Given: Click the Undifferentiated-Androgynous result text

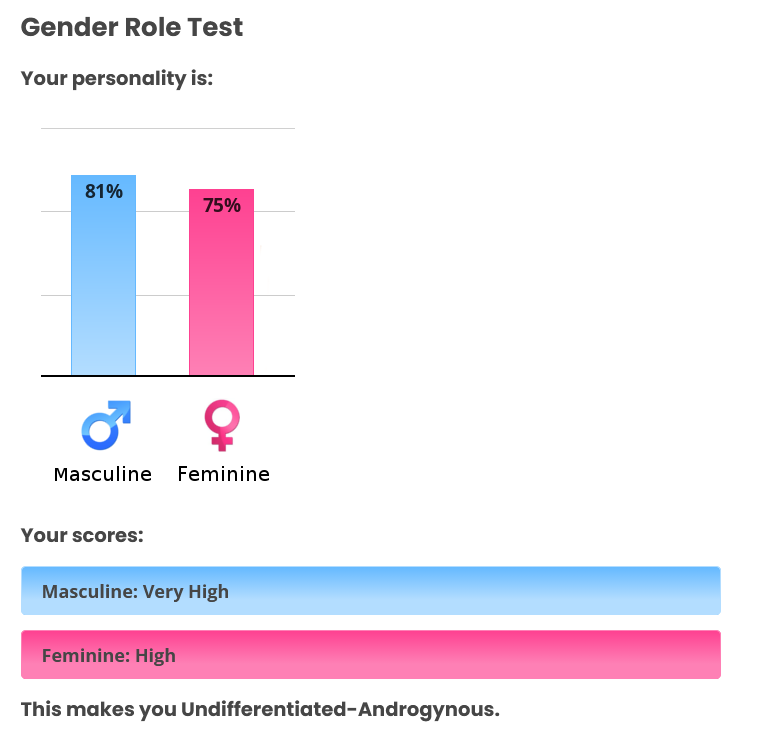Looking at the screenshot, I should pyautogui.click(x=341, y=710).
